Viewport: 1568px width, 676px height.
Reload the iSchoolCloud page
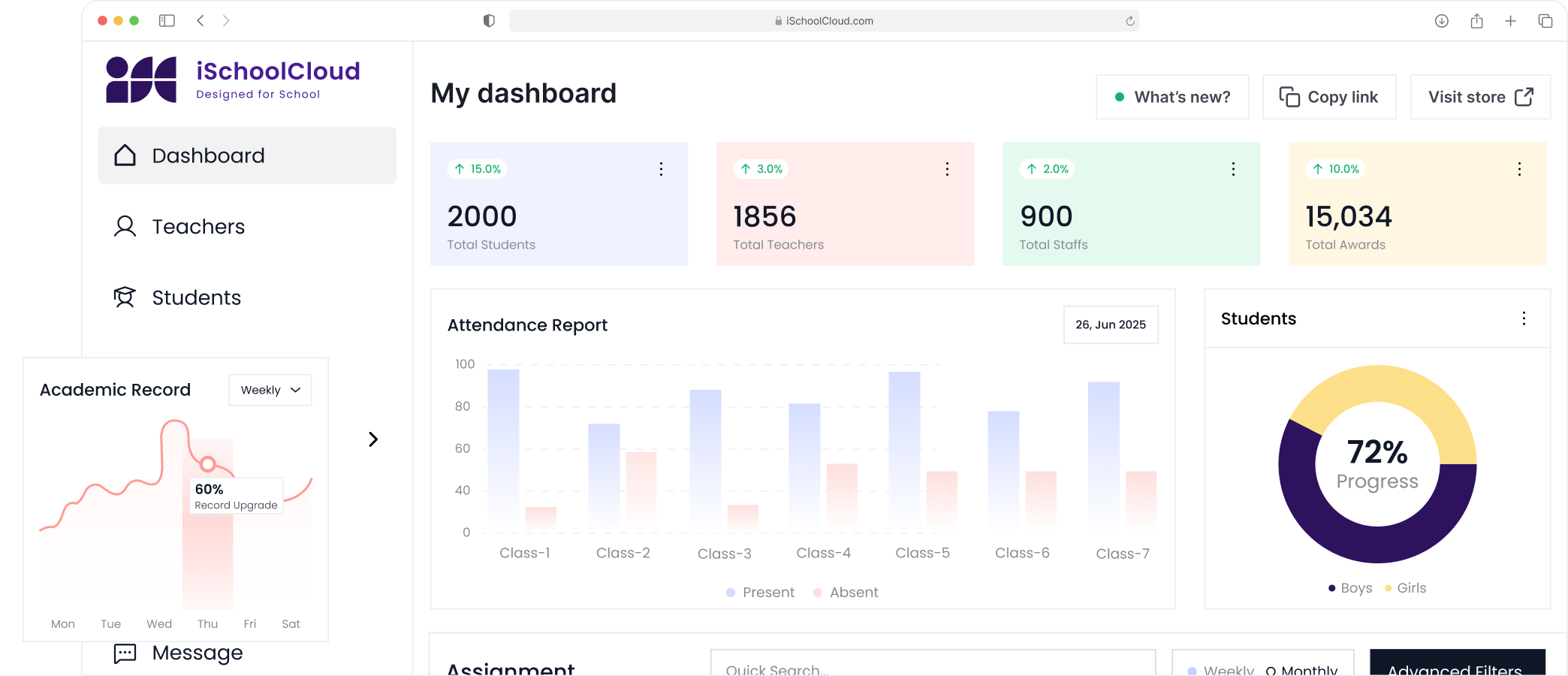click(1129, 21)
